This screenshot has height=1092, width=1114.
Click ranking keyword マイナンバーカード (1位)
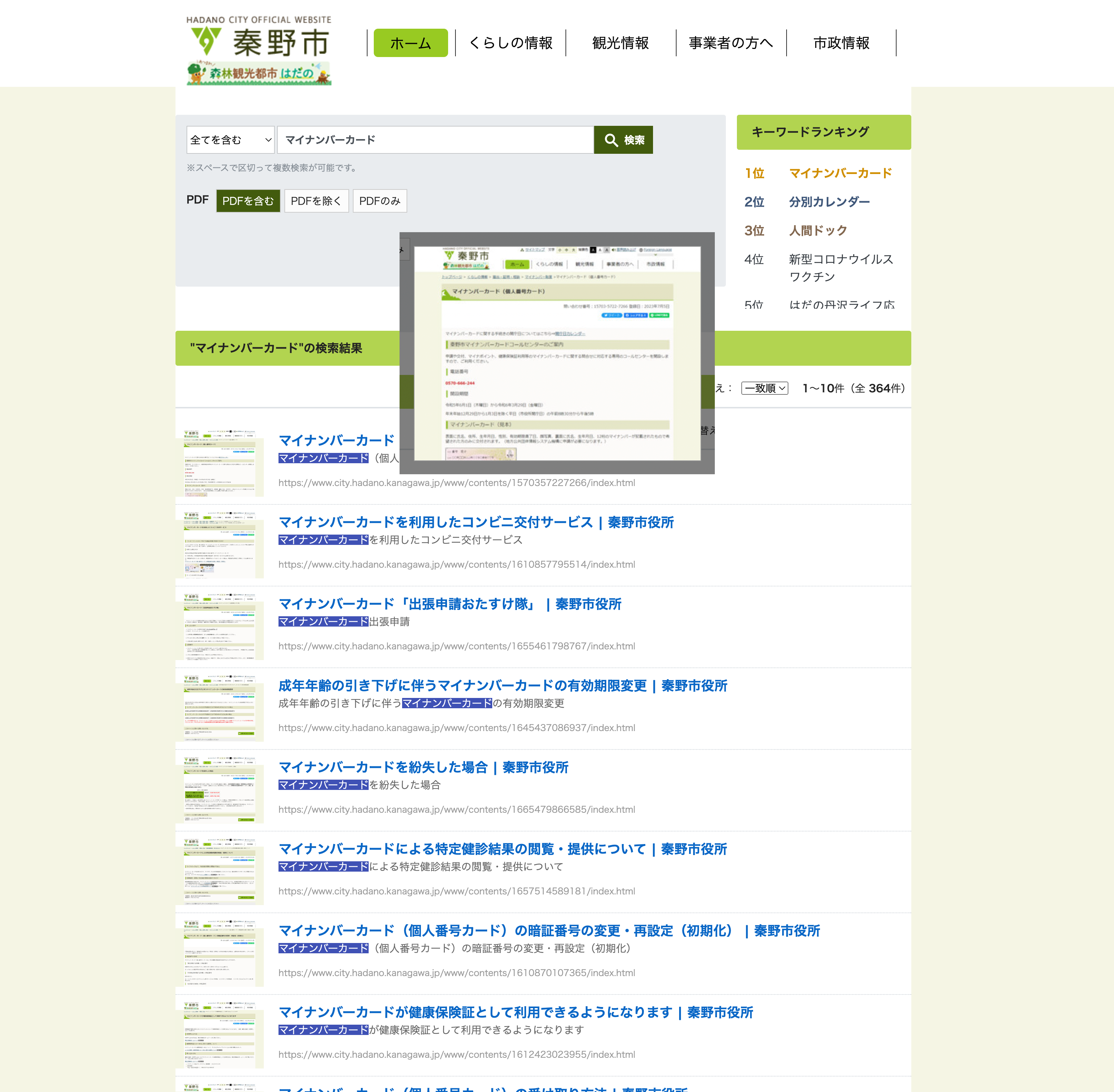(840, 173)
